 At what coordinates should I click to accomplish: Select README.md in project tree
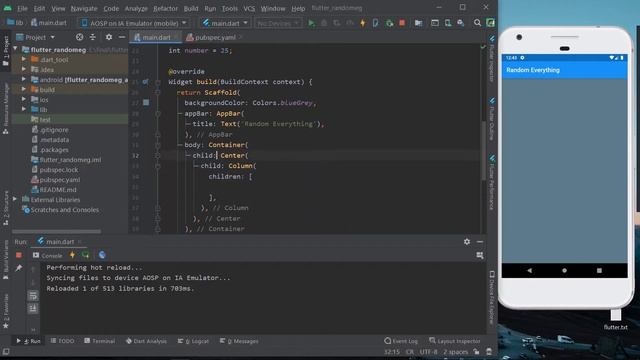pos(58,190)
